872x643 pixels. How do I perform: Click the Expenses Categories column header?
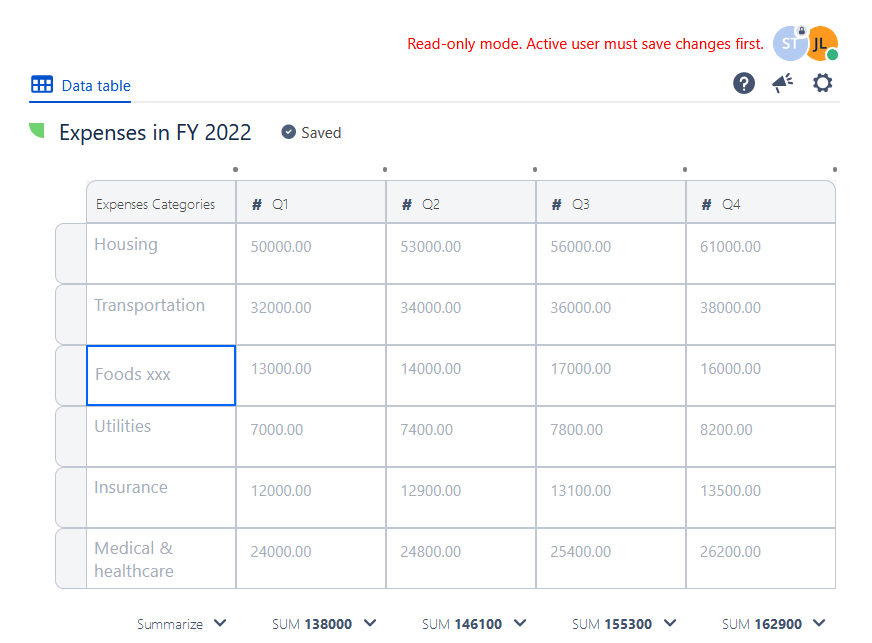click(156, 204)
